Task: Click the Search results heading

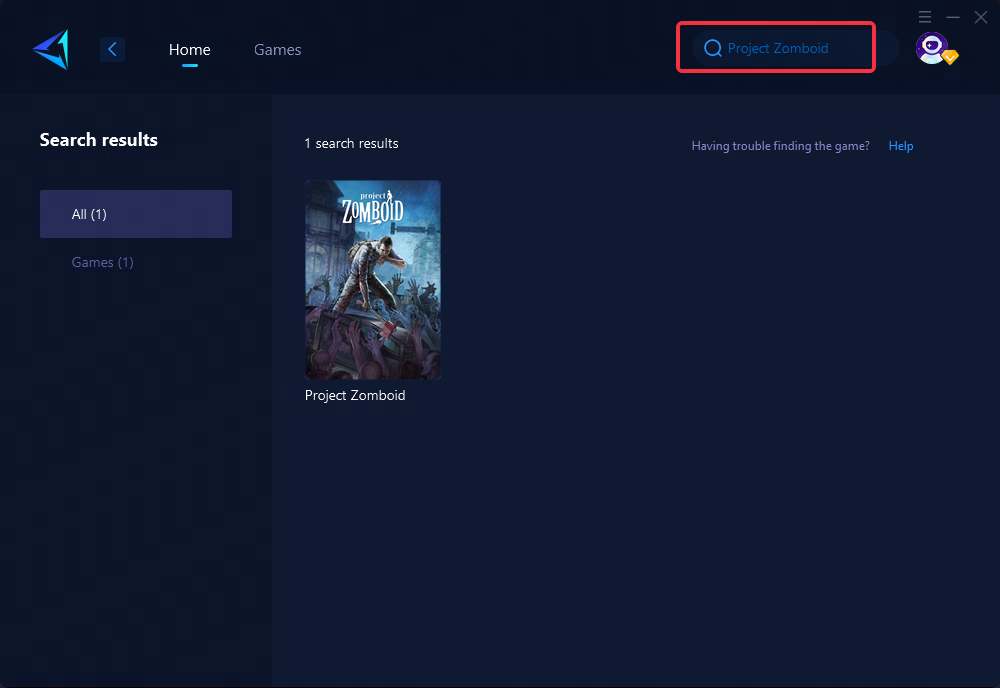Action: (x=99, y=140)
